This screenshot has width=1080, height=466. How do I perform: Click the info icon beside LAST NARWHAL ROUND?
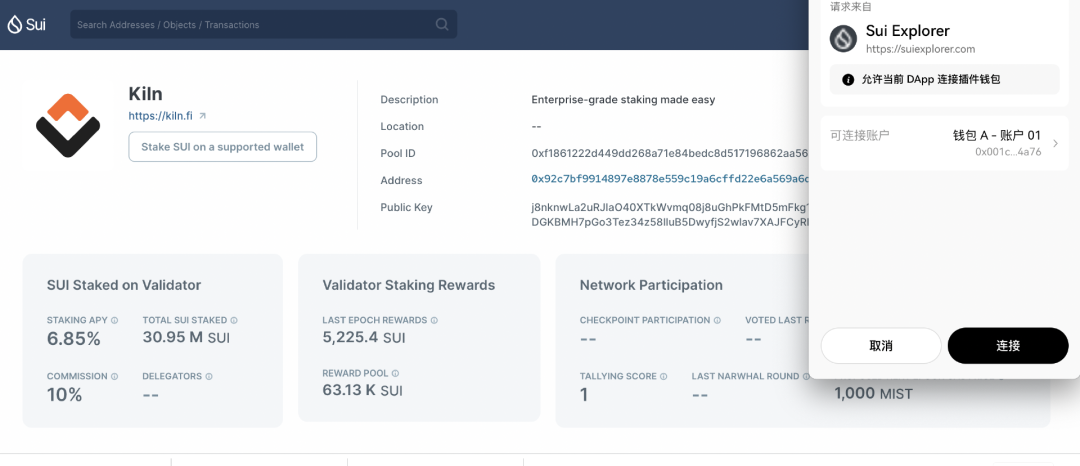[807, 377]
